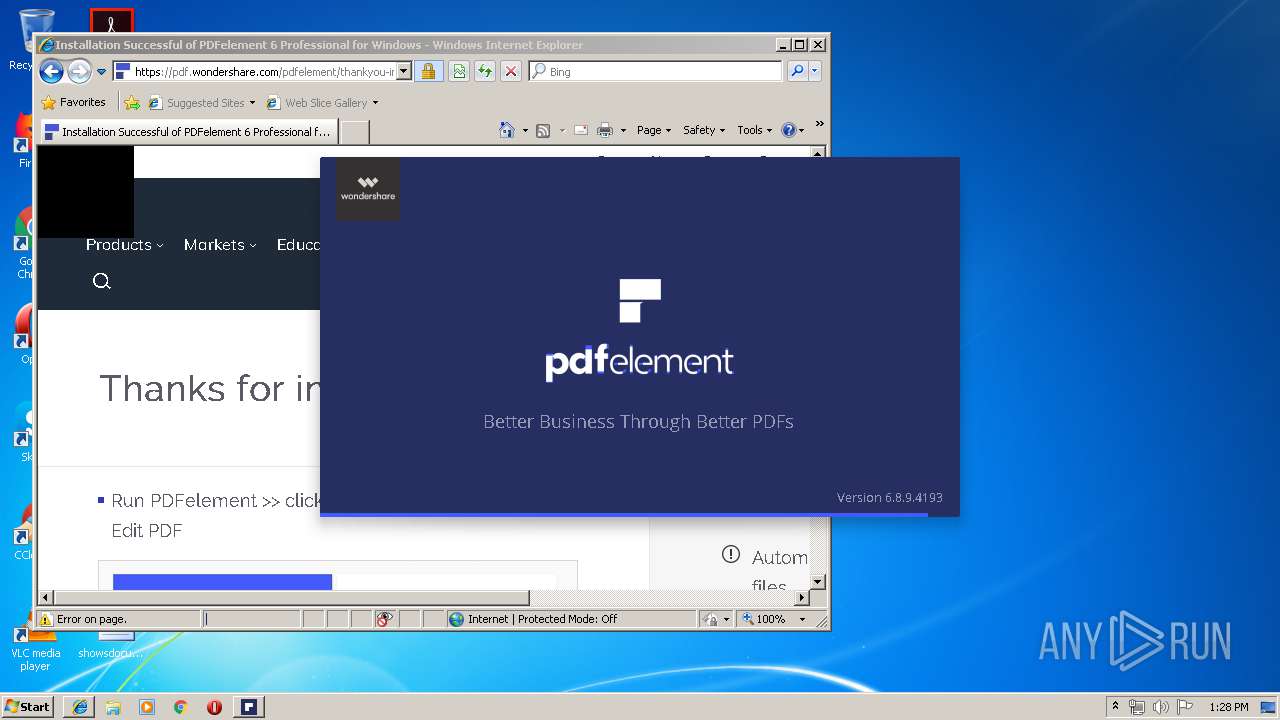Toggle the Compatibility View icon
This screenshot has width=1280, height=720.
point(458,71)
